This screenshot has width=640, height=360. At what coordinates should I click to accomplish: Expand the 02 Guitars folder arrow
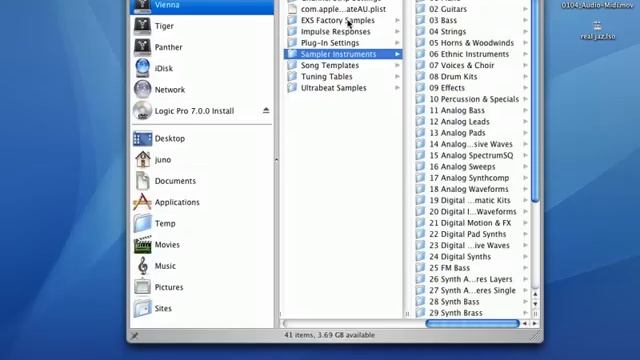tap(525, 9)
